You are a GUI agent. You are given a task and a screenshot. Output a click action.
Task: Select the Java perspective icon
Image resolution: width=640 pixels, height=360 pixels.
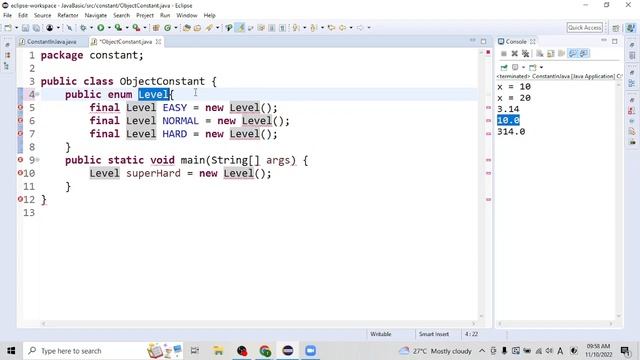pyautogui.click(x=631, y=28)
